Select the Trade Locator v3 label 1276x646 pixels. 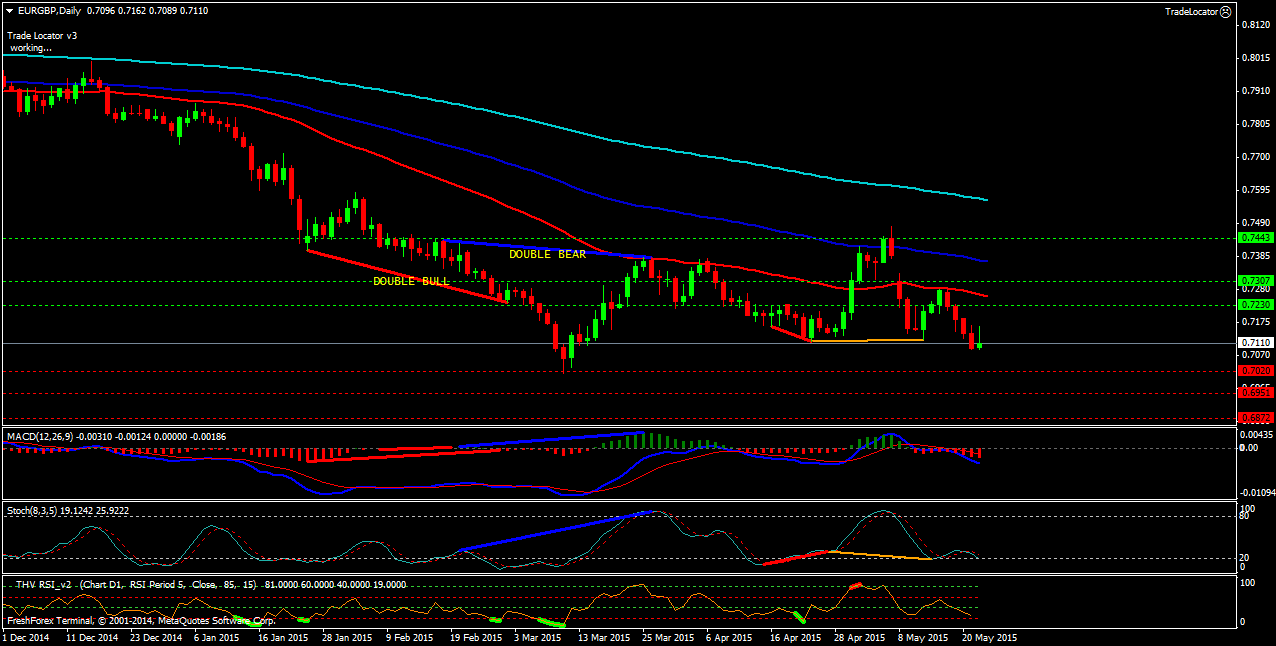[x=42, y=35]
